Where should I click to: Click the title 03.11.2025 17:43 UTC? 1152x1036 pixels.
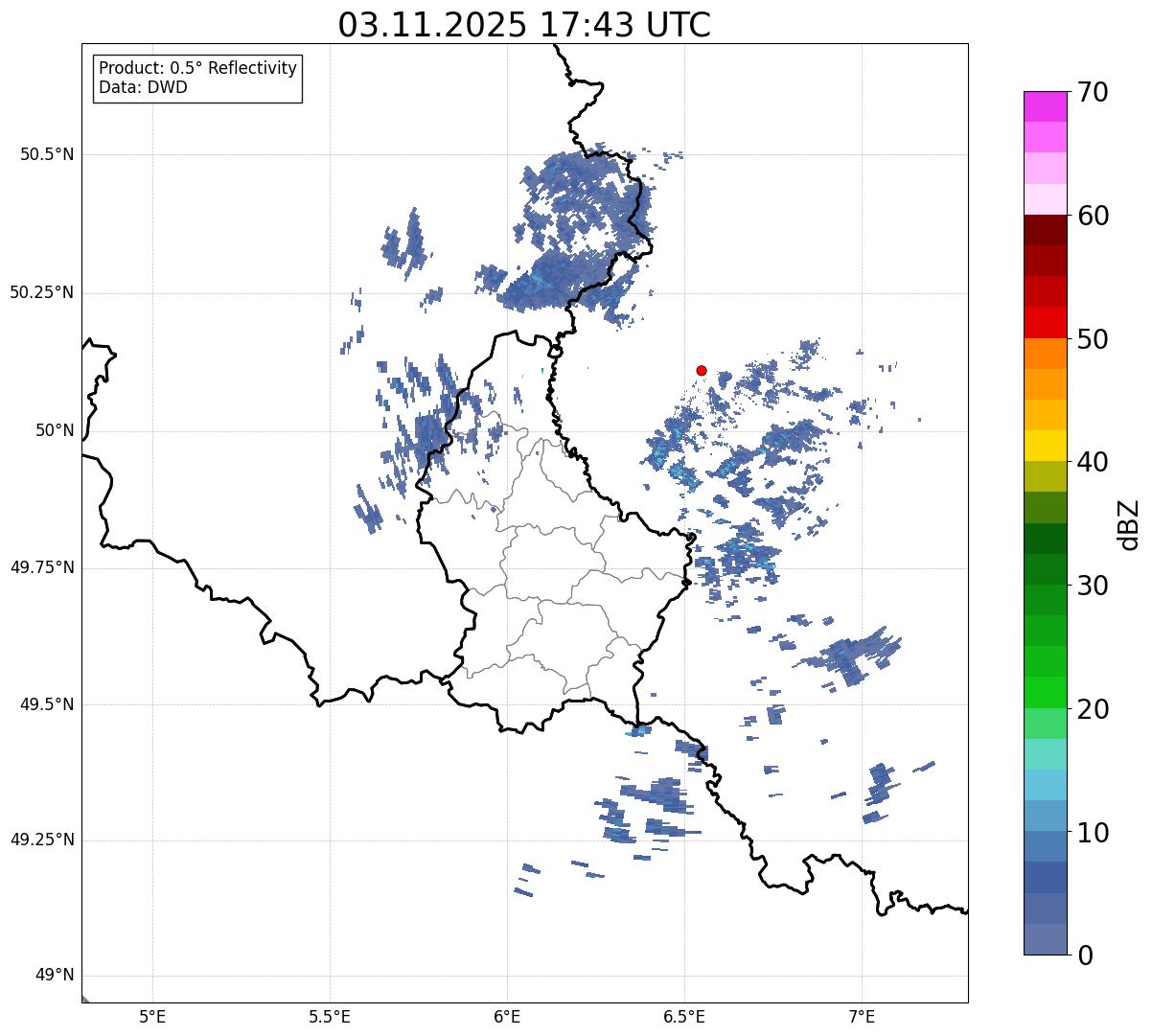(524, 25)
